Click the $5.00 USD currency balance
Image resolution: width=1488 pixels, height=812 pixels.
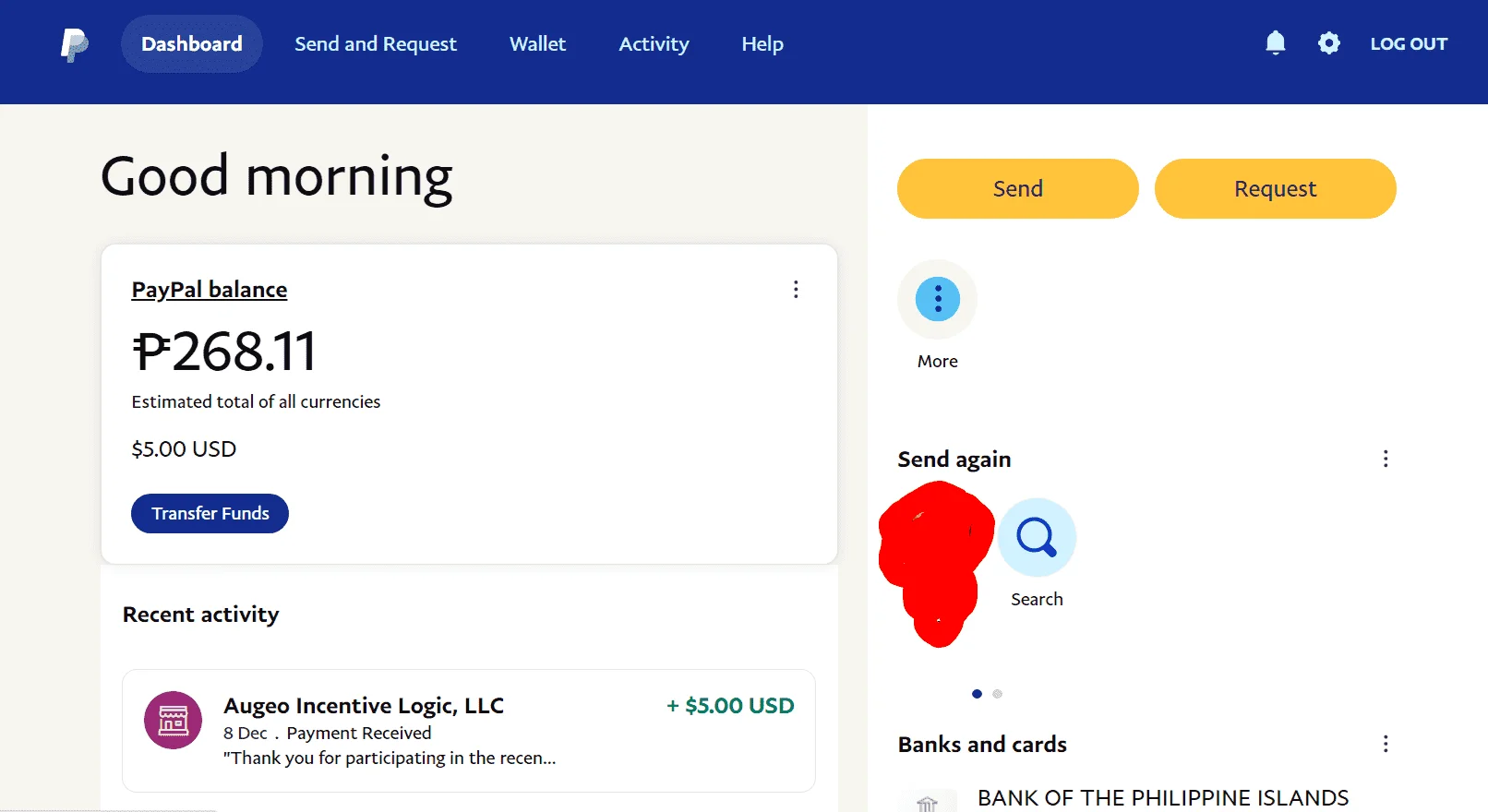tap(184, 449)
